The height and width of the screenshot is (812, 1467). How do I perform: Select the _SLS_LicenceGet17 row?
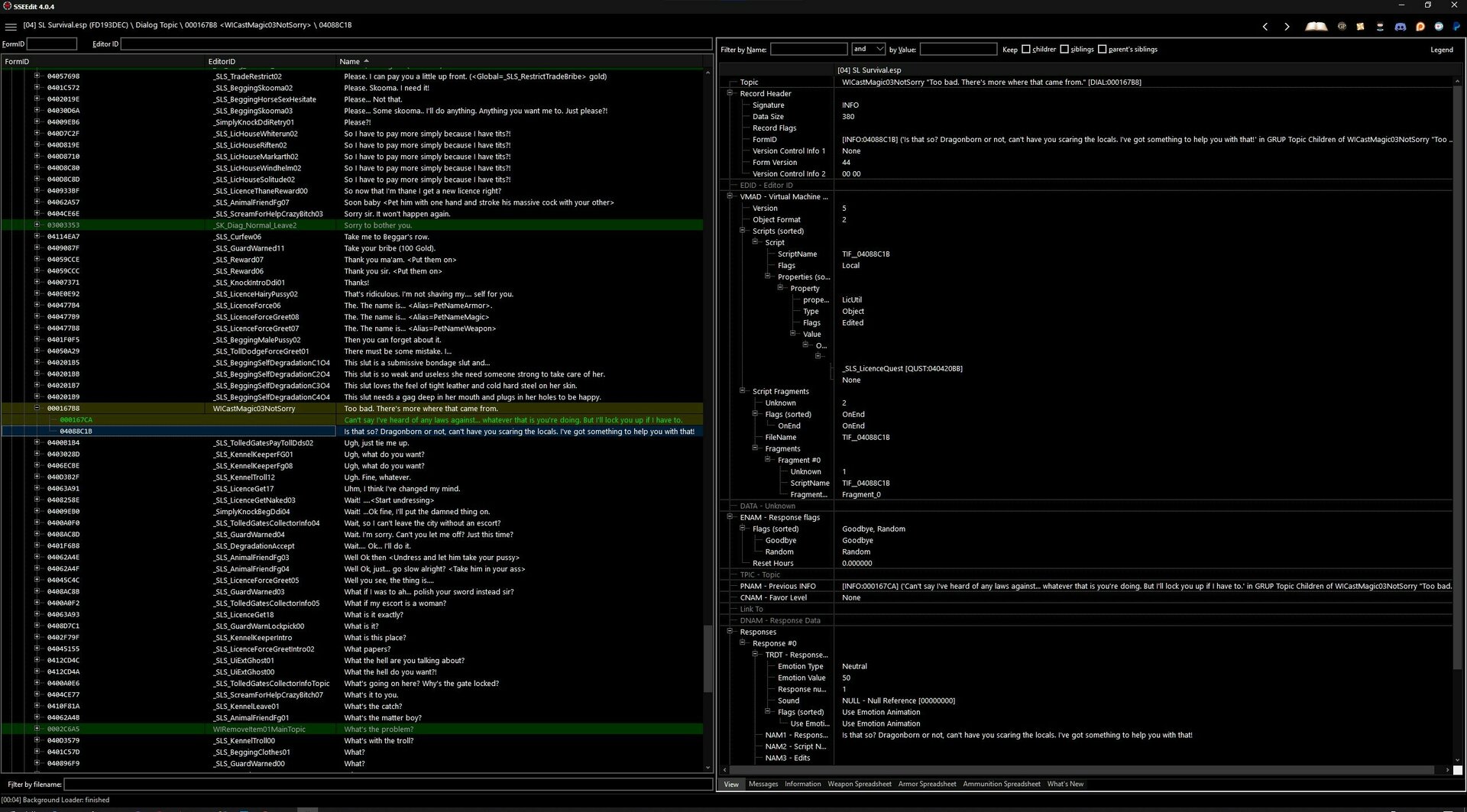[351, 489]
